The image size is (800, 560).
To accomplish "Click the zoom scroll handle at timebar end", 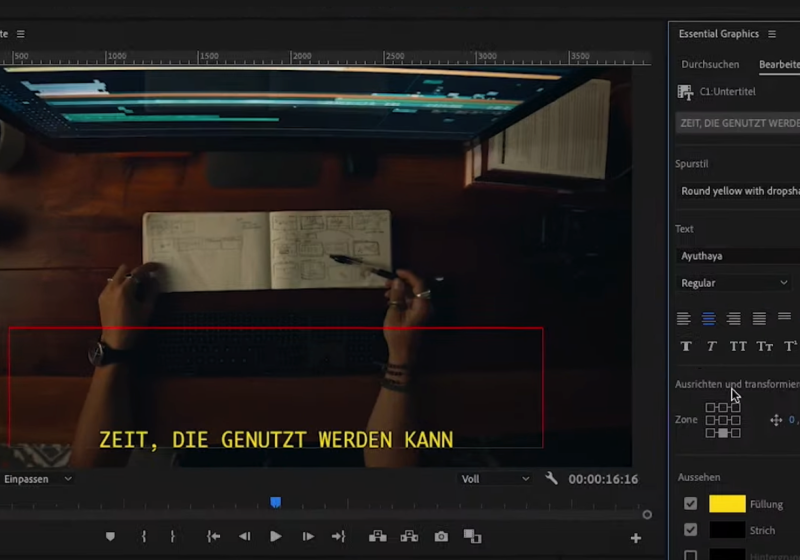I will (x=647, y=515).
